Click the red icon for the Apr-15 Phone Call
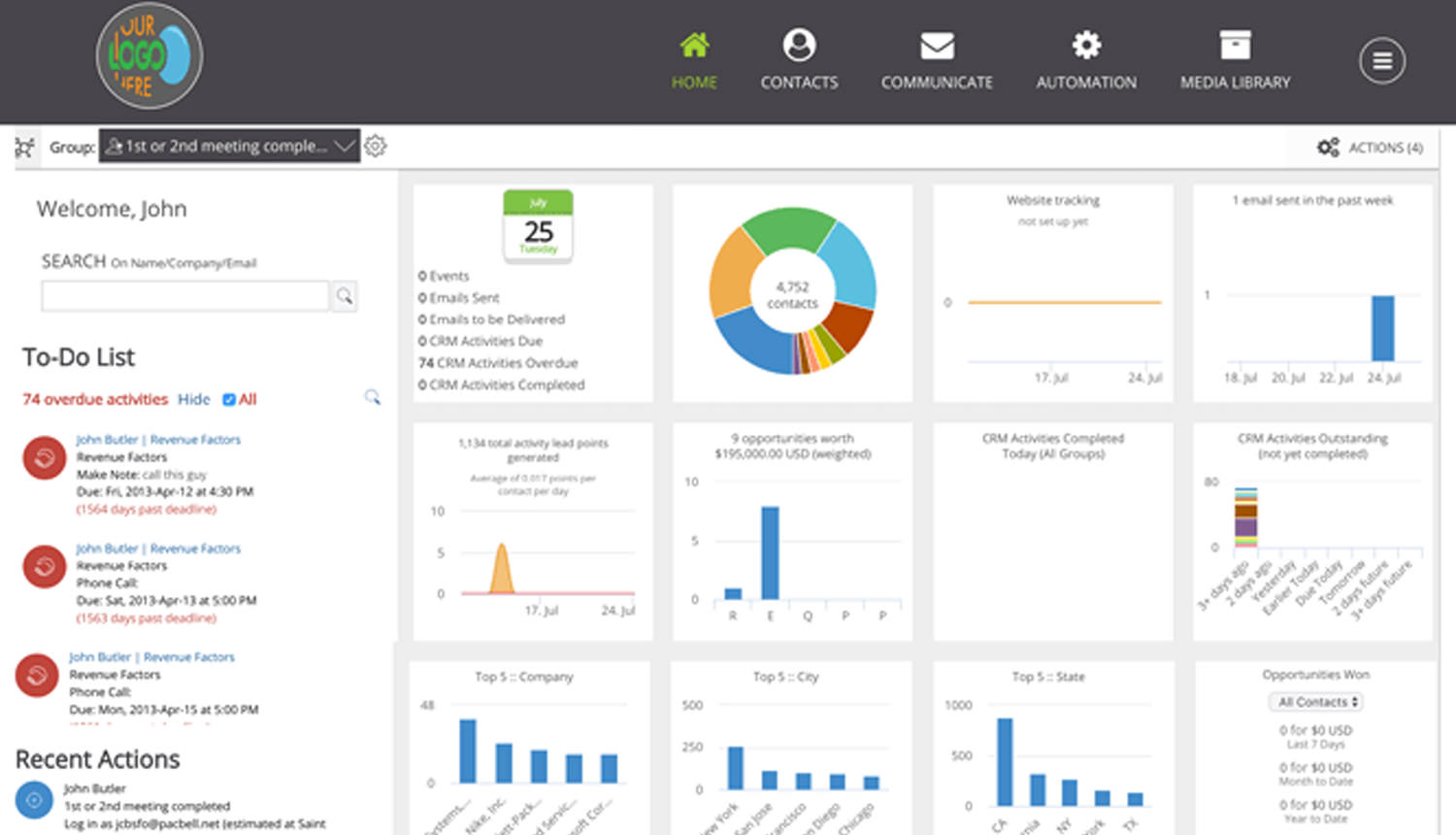Screen dimensions: 1456x835 pos(37,676)
